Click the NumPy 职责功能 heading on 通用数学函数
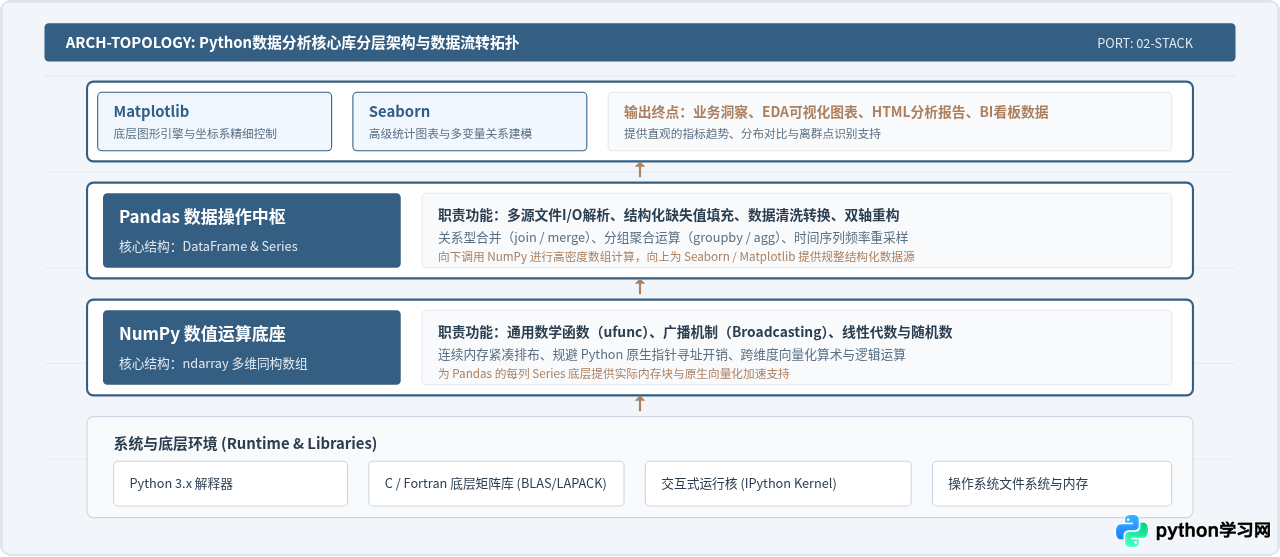The width and height of the screenshot is (1280, 557). click(x=695, y=332)
